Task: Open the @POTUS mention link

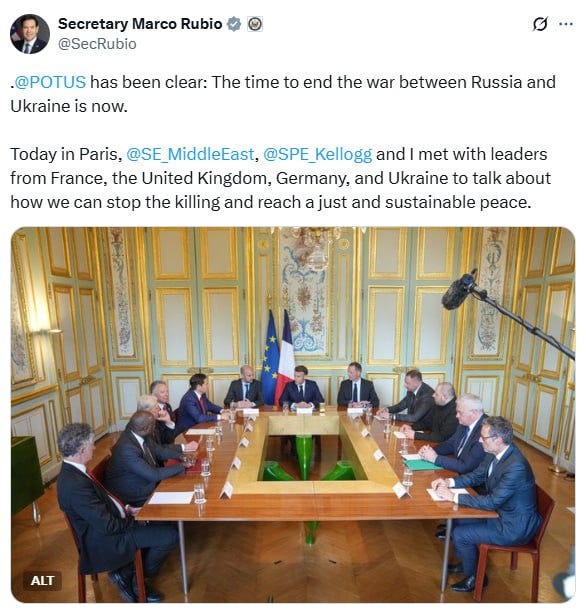Action: [x=50, y=82]
